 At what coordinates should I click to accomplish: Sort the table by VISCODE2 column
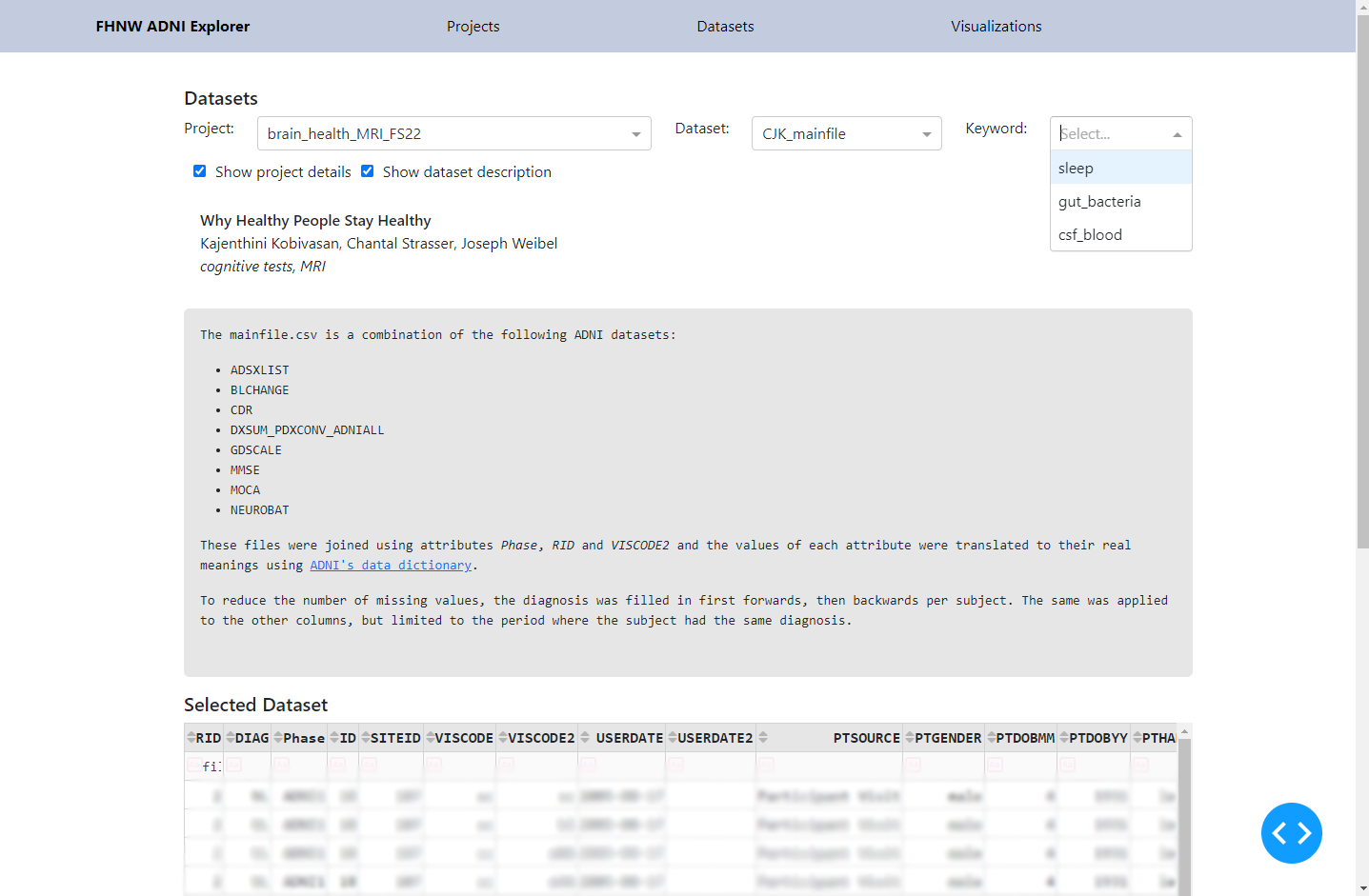click(503, 738)
